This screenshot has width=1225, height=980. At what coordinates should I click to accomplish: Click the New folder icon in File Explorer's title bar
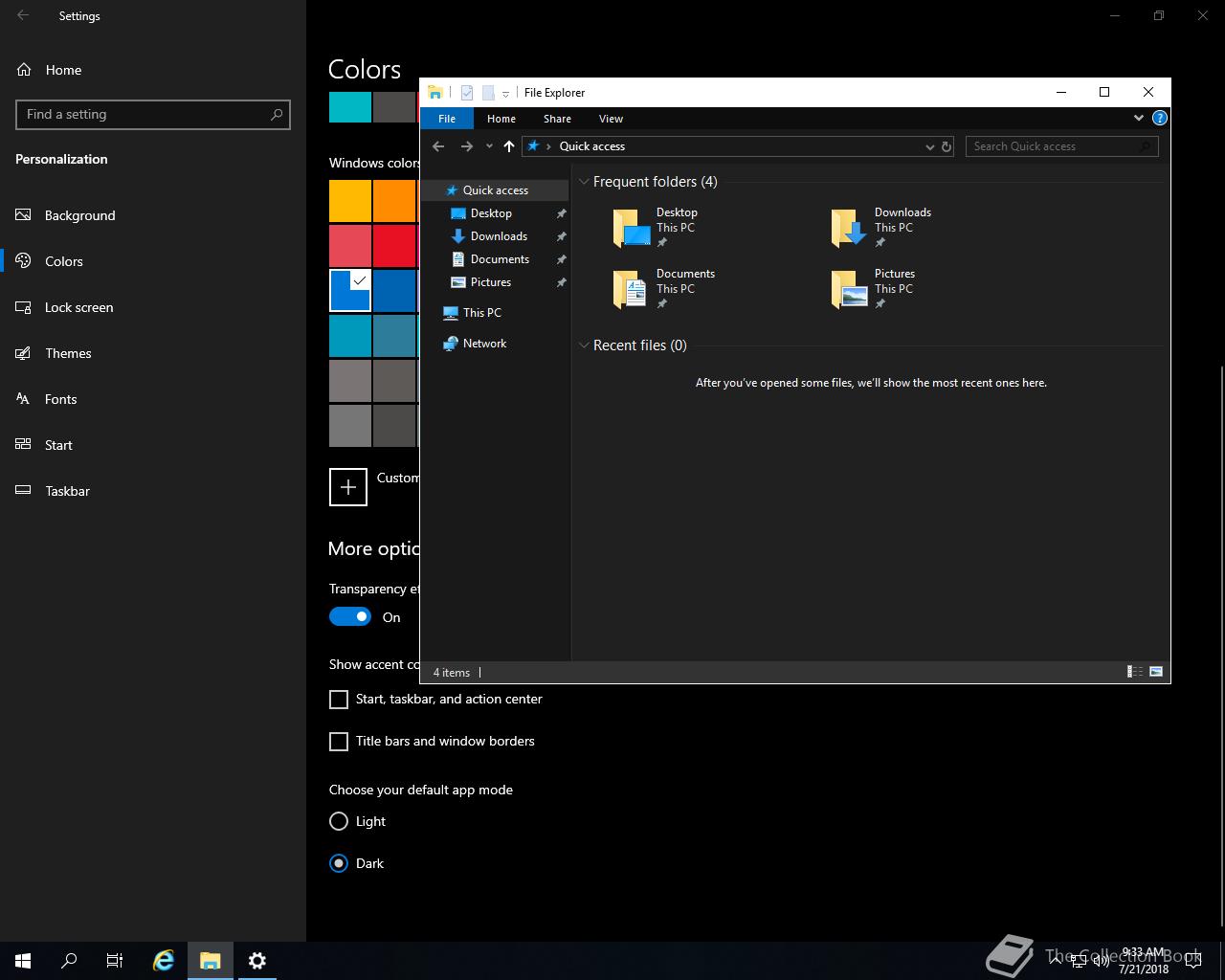pyautogui.click(x=488, y=93)
